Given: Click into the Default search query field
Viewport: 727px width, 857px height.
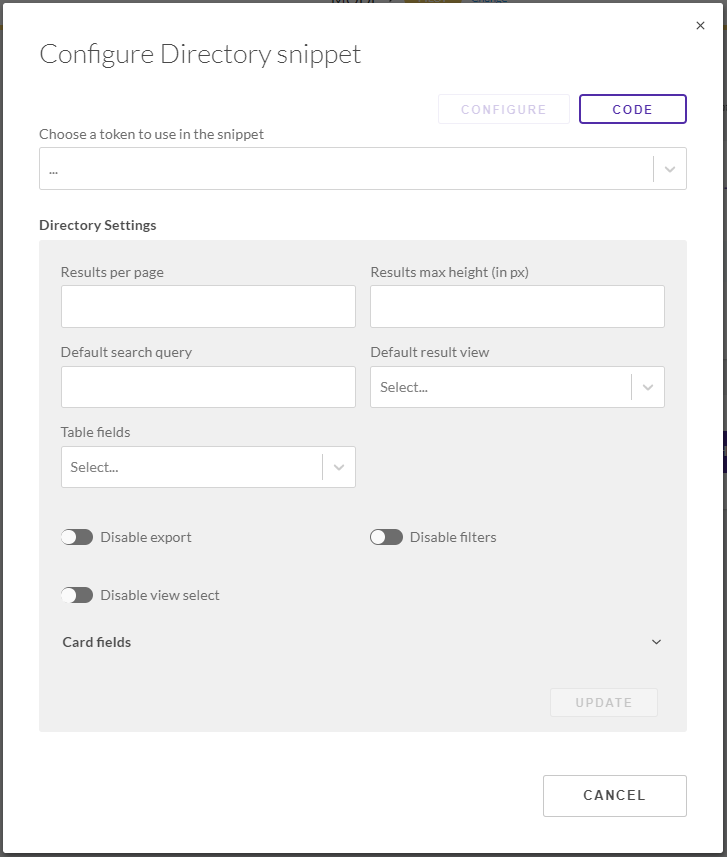Looking at the screenshot, I should click(208, 387).
